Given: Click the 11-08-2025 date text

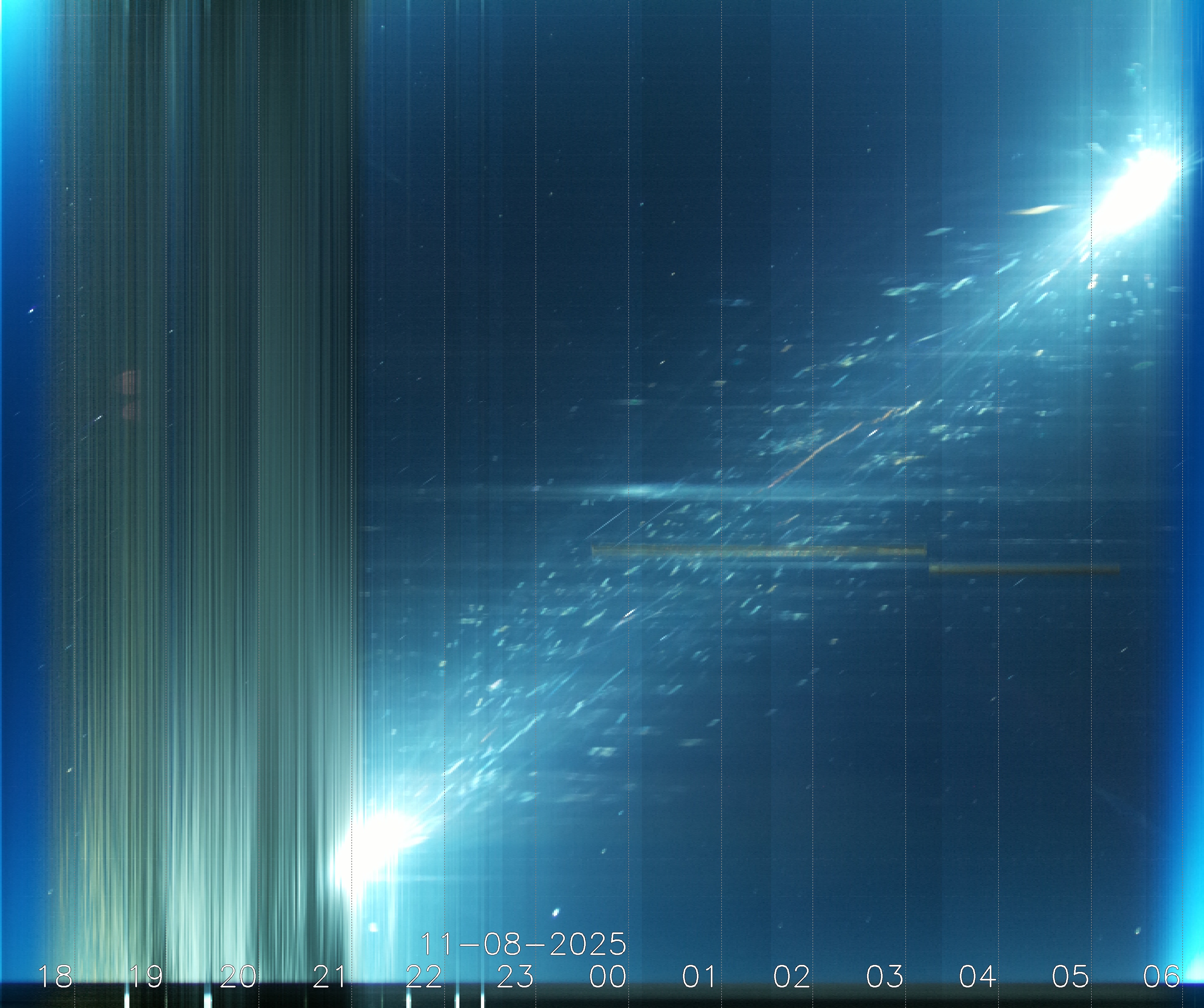Looking at the screenshot, I should (x=523, y=944).
